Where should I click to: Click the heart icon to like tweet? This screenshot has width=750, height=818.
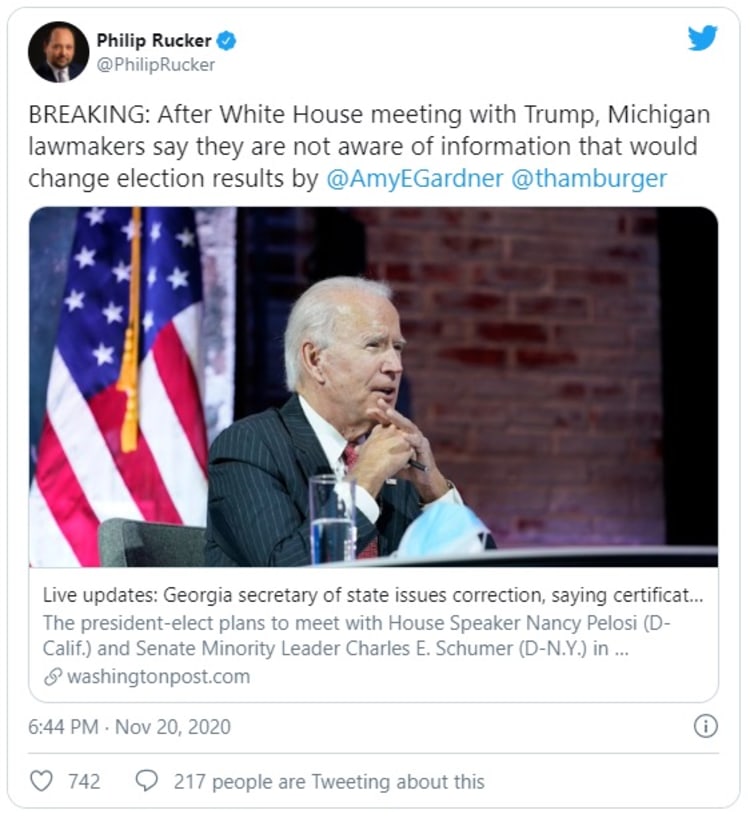tap(41, 781)
